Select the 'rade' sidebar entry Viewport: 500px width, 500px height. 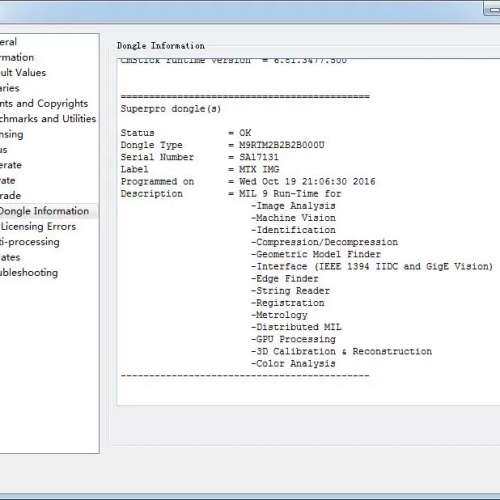(10, 196)
